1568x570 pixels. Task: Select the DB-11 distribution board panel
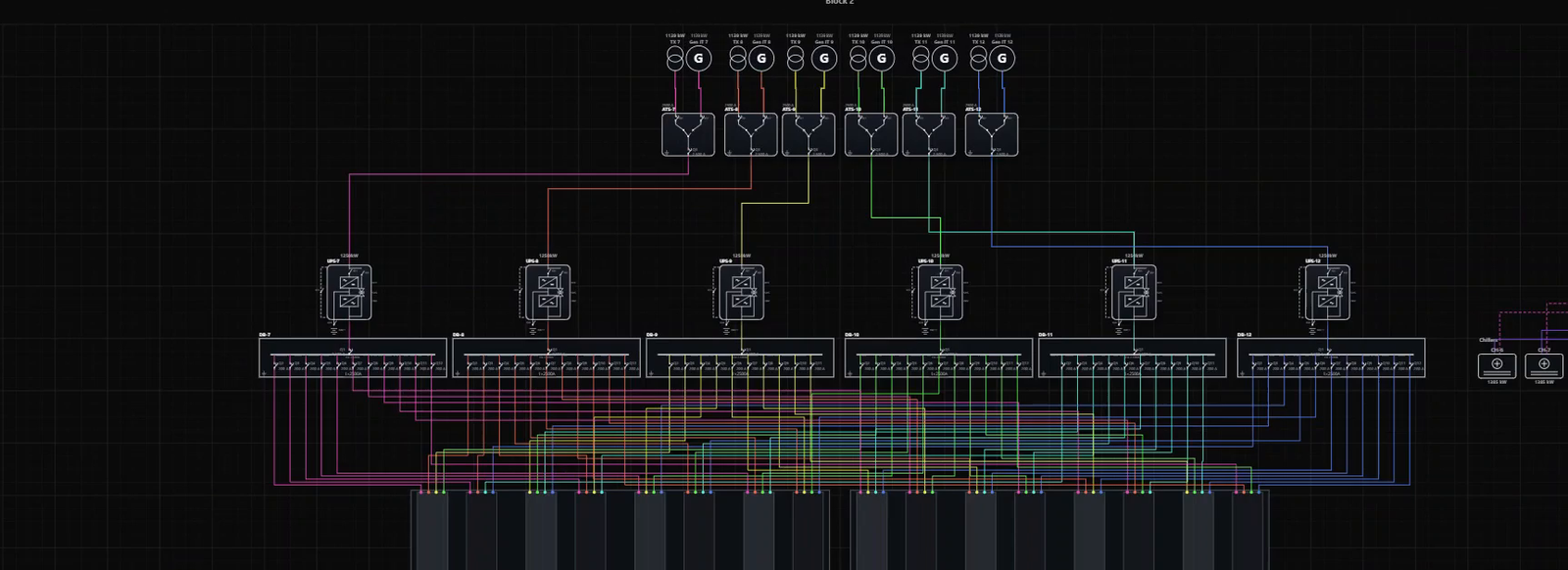click(1133, 357)
